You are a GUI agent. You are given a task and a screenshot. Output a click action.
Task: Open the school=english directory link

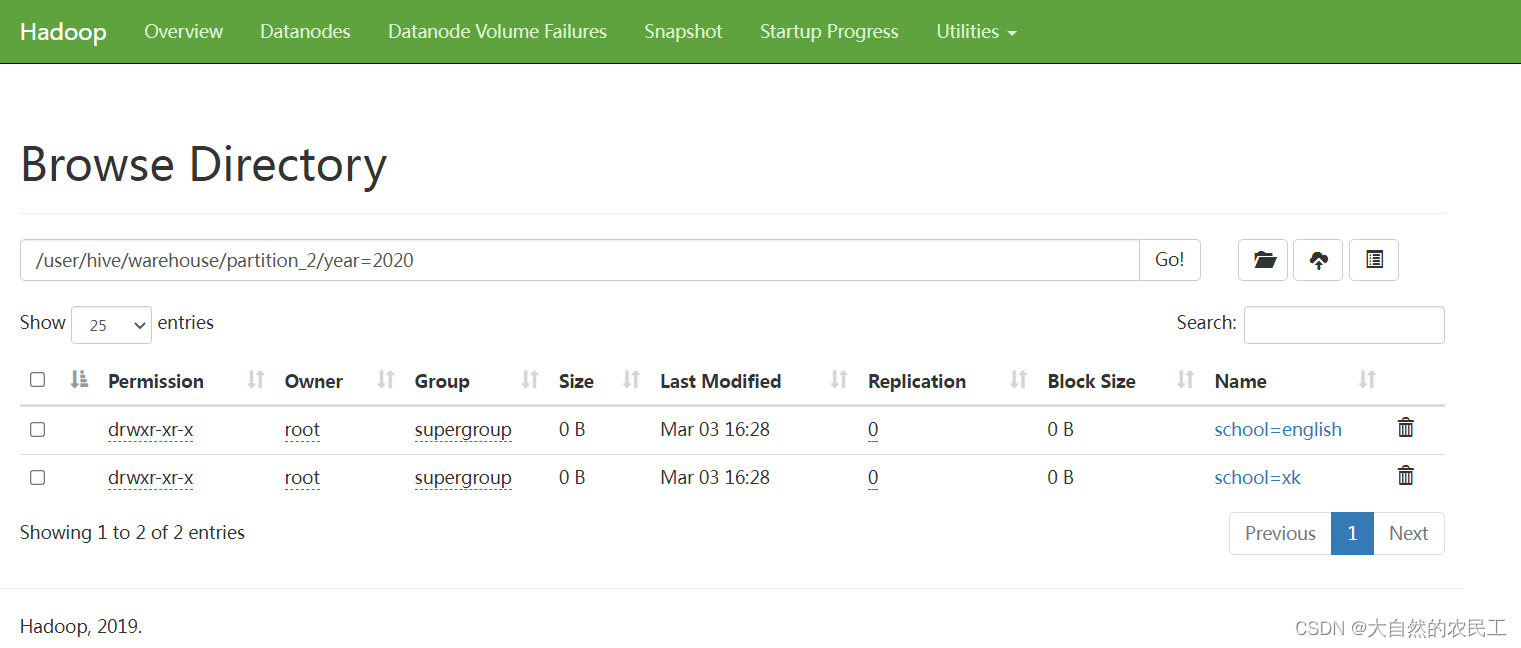(x=1278, y=429)
